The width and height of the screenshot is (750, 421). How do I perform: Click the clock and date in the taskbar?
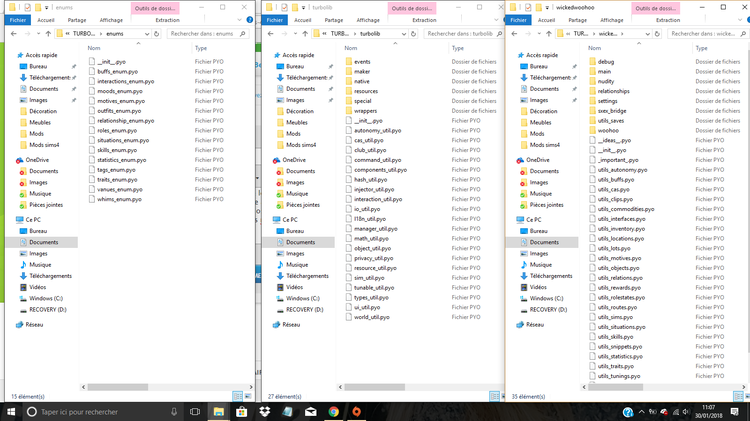click(x=708, y=411)
